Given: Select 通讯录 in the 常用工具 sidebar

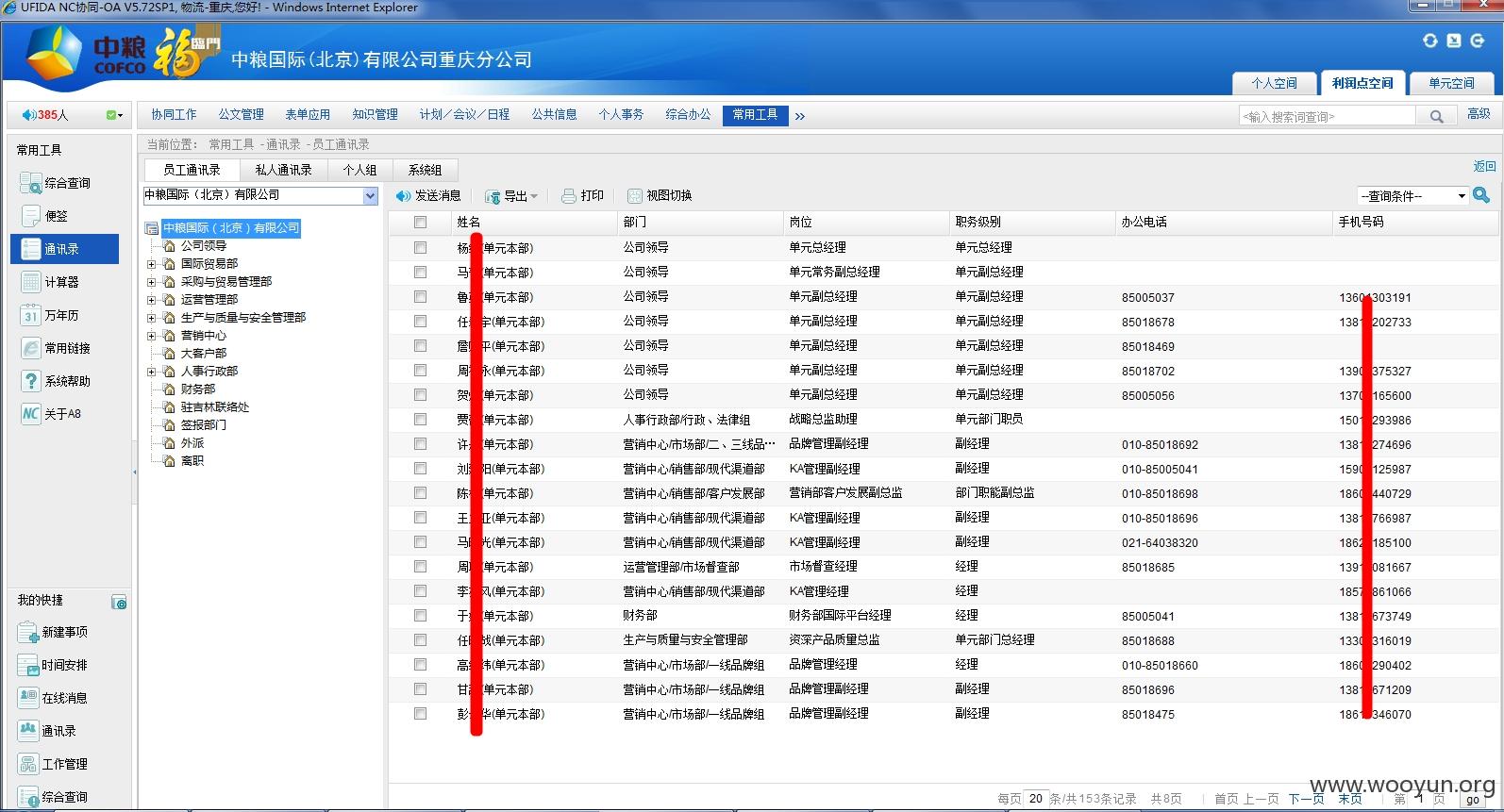Looking at the screenshot, I should 64,249.
